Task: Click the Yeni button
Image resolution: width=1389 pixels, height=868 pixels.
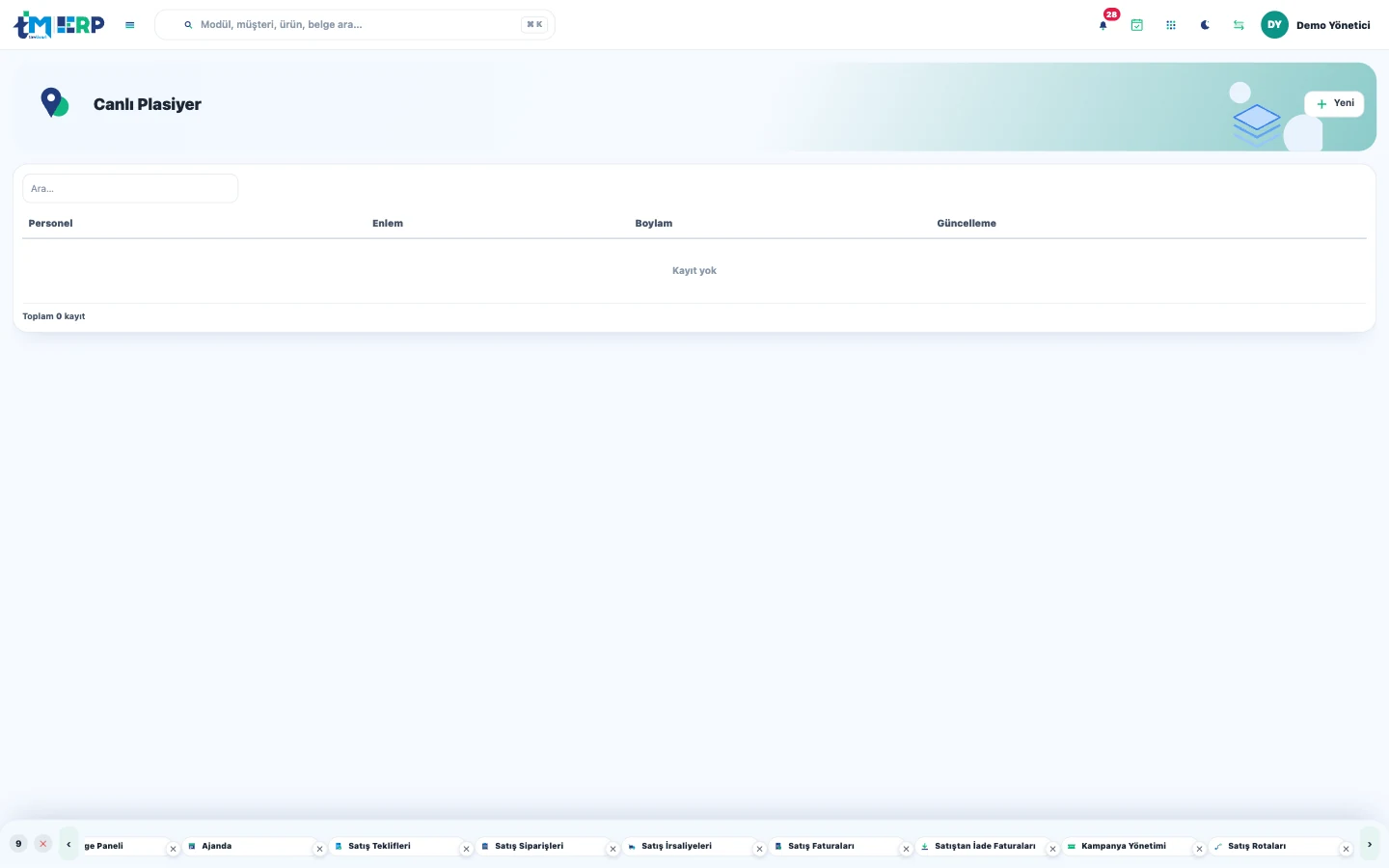Action: (1334, 103)
